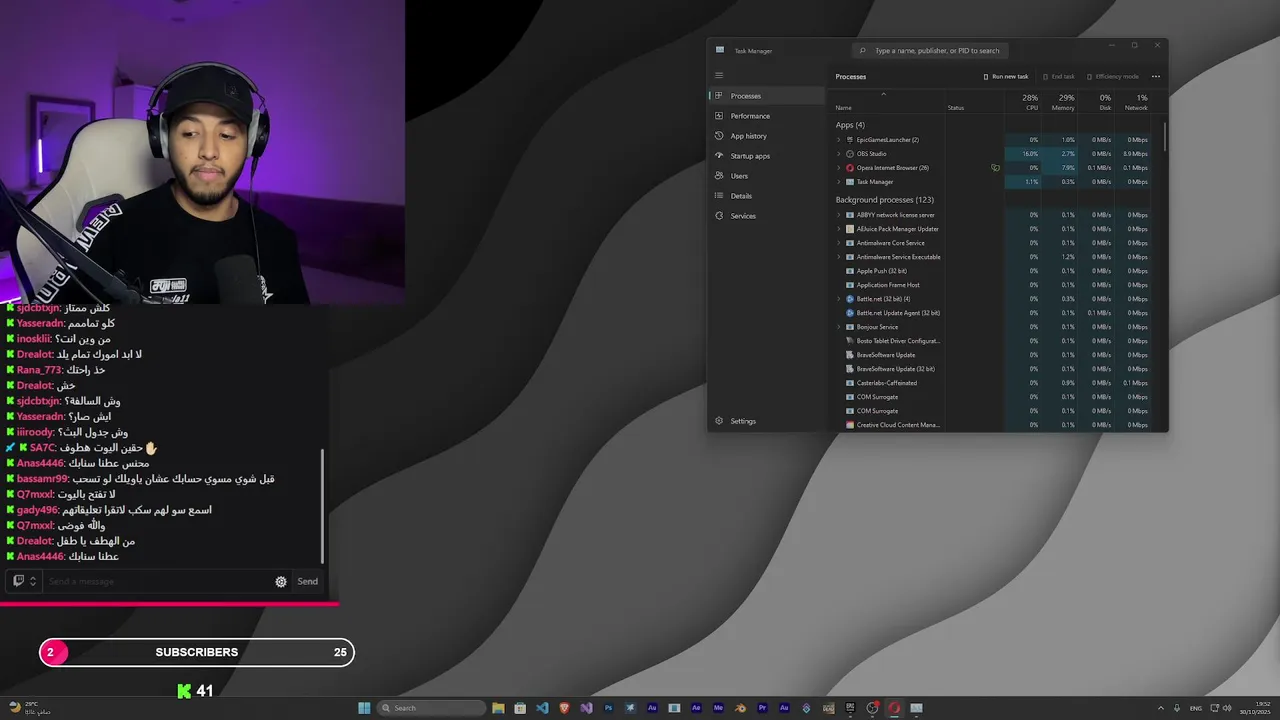The height and width of the screenshot is (720, 1280).
Task: Open the Startup apps page
Action: (x=767, y=156)
